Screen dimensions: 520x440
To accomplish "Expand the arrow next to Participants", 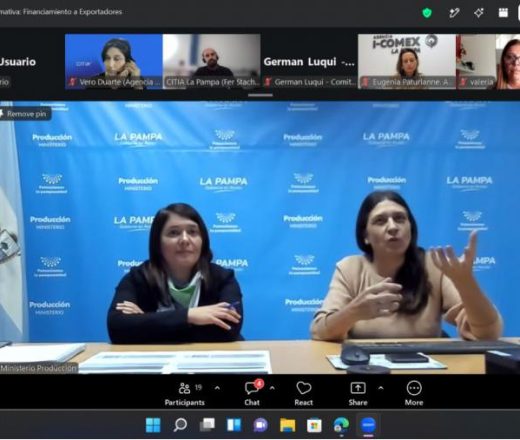I will coord(217,388).
